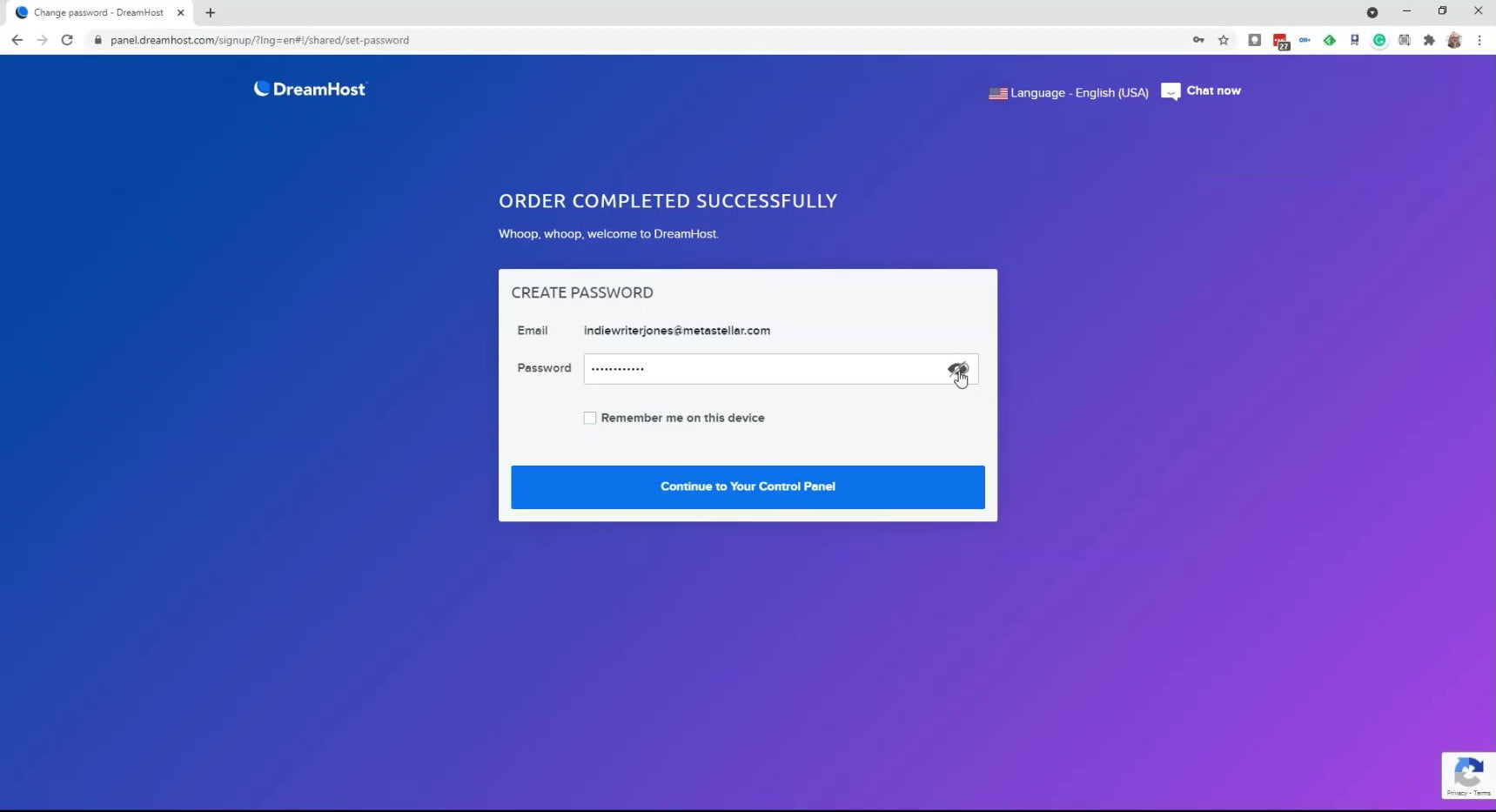Screen dimensions: 1496x812
Task: Open a new browser tab
Action: click(x=210, y=13)
